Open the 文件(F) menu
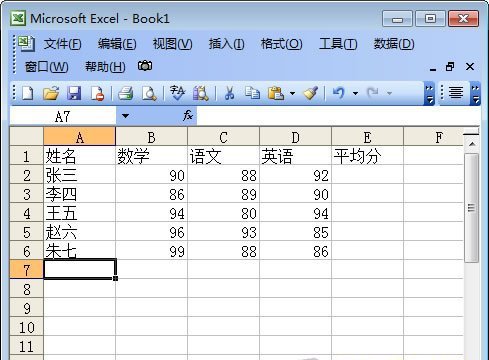Screen dimensions: 489x360 click(63, 44)
